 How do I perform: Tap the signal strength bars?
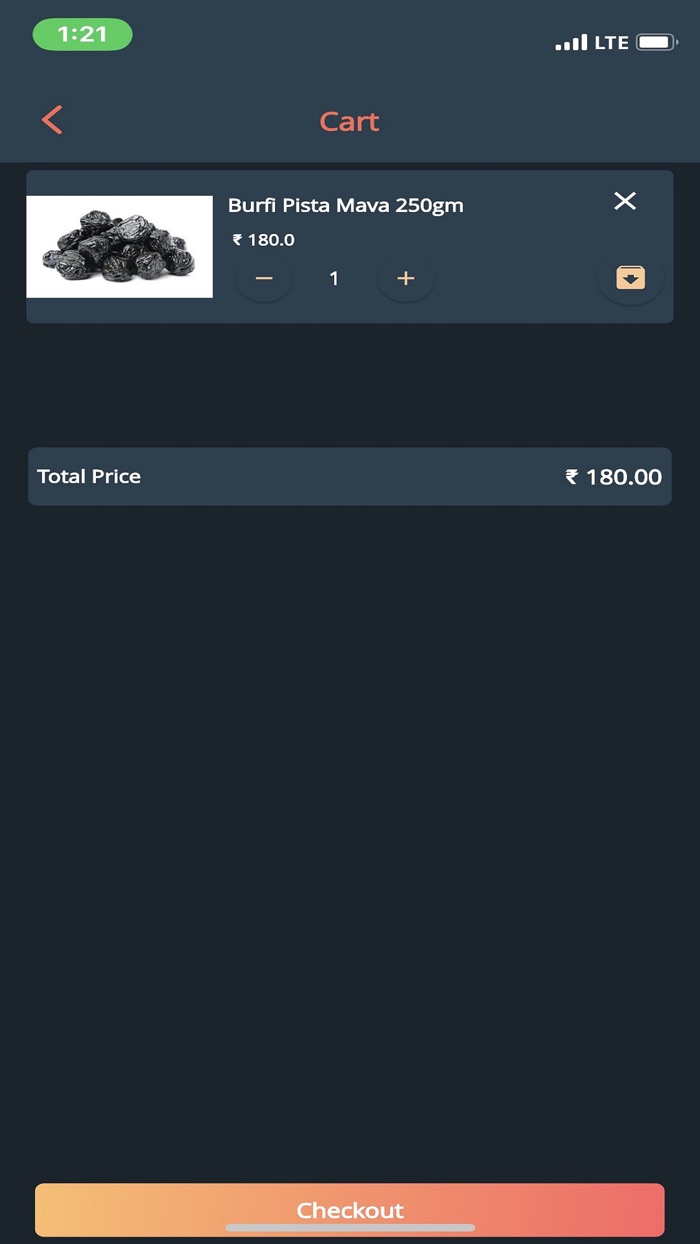tap(571, 43)
